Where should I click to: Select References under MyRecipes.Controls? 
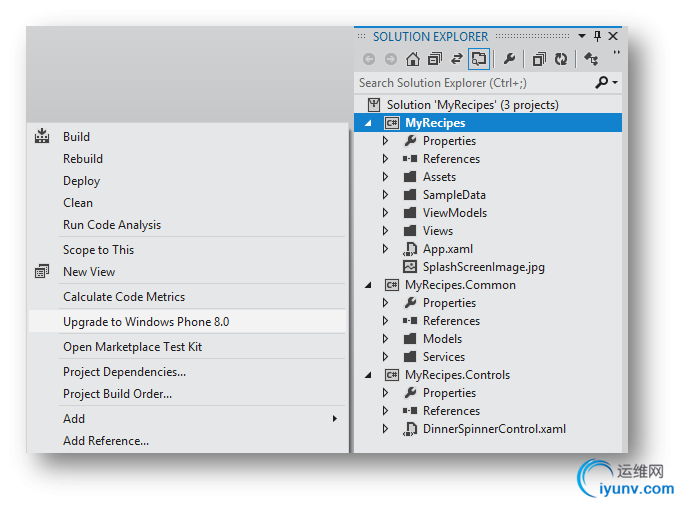451,410
